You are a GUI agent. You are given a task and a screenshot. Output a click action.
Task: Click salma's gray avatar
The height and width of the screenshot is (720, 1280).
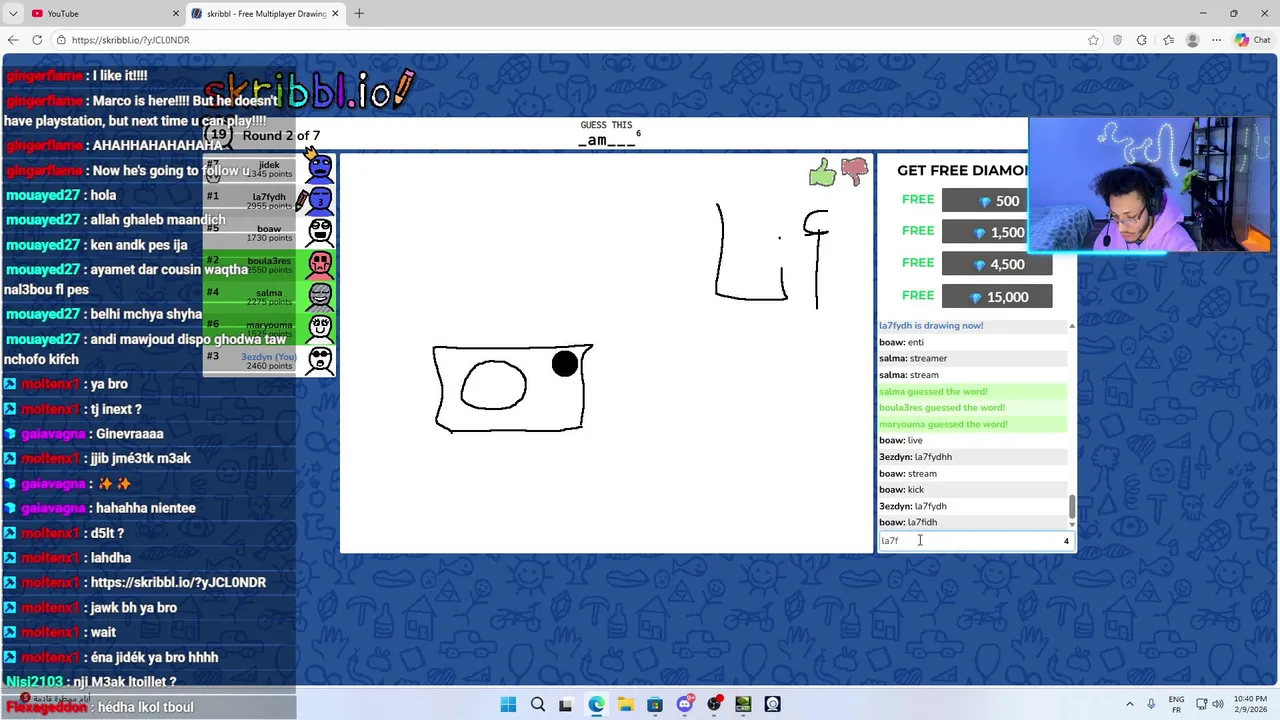(320, 296)
